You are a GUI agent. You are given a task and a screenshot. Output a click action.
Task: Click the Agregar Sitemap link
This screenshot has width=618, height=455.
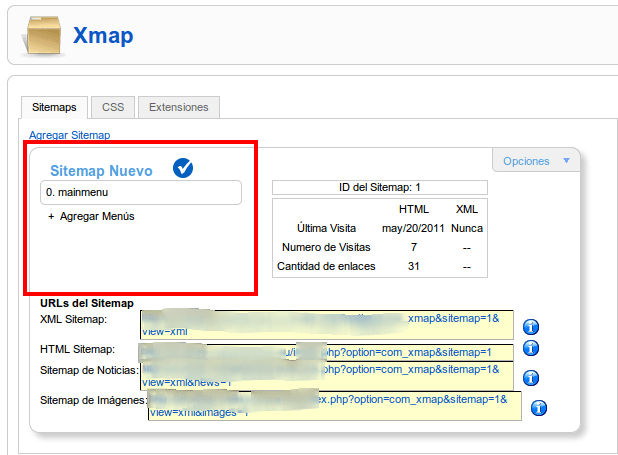click(x=70, y=135)
